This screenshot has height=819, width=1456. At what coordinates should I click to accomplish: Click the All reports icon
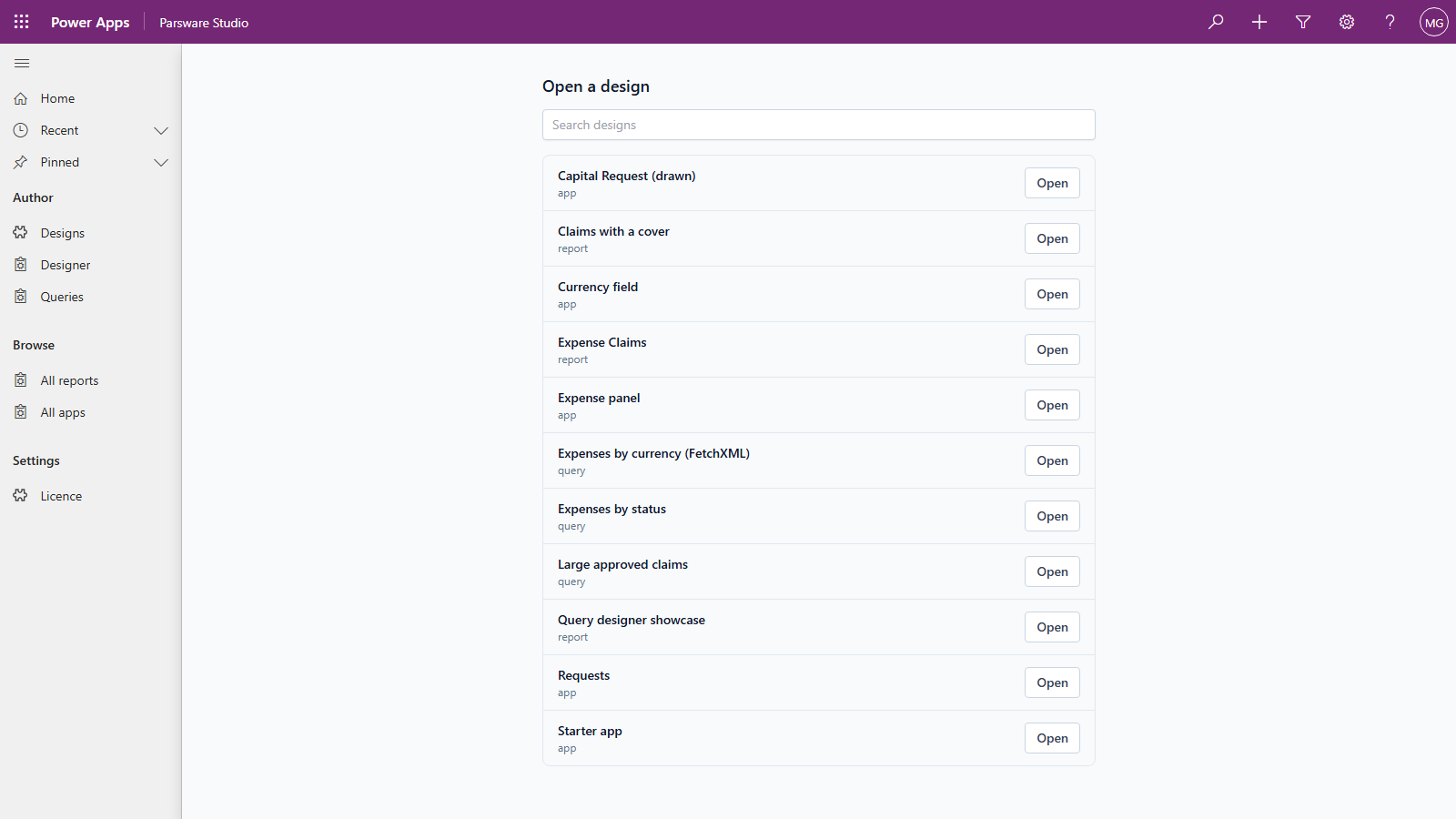21,380
